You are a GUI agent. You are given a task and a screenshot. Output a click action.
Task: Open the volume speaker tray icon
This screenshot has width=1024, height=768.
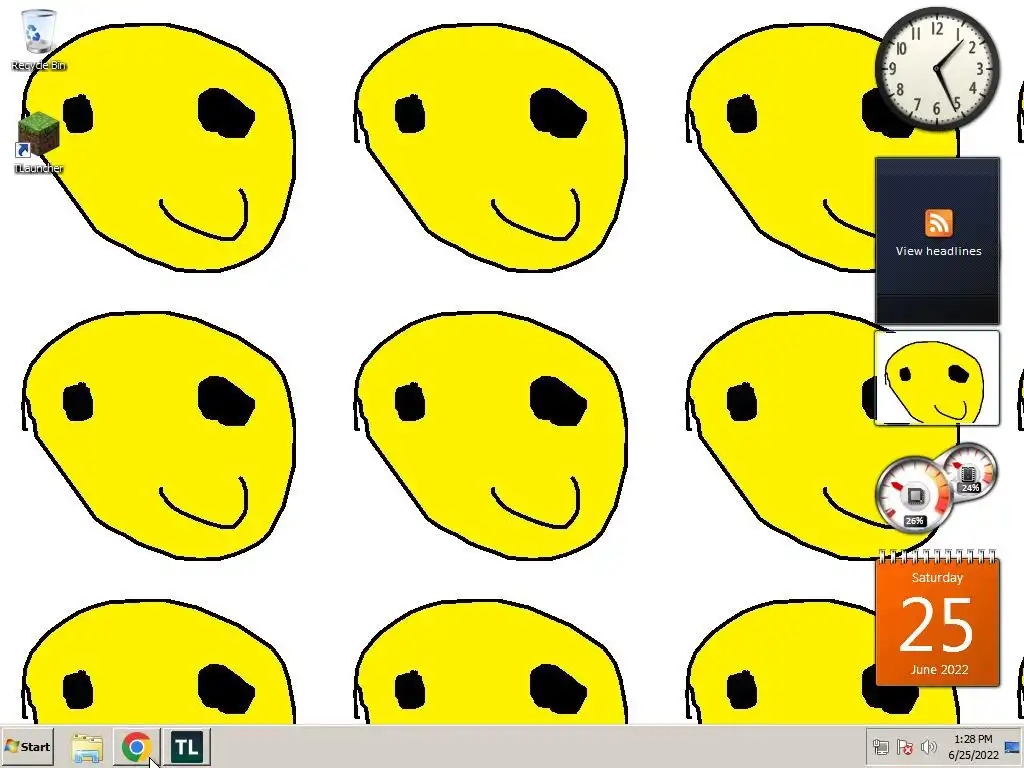(928, 746)
